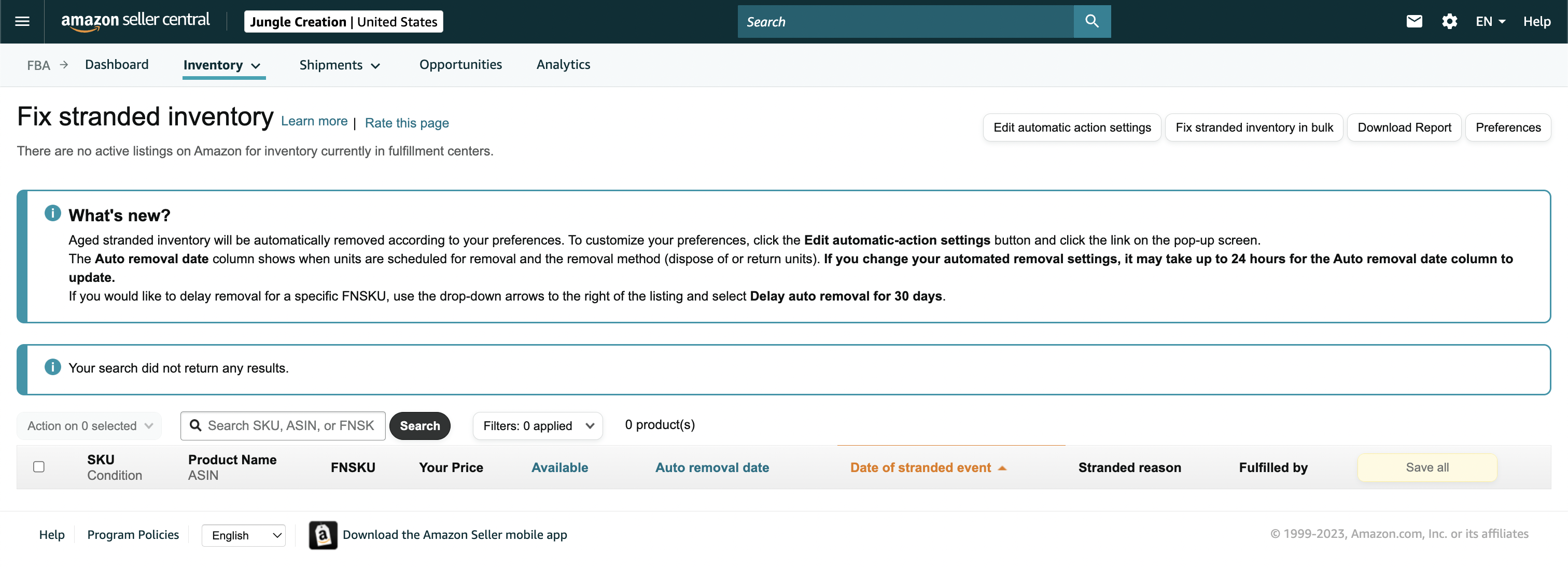1568x570 pixels.
Task: Expand the Shipments menu dropdown
Action: point(340,65)
